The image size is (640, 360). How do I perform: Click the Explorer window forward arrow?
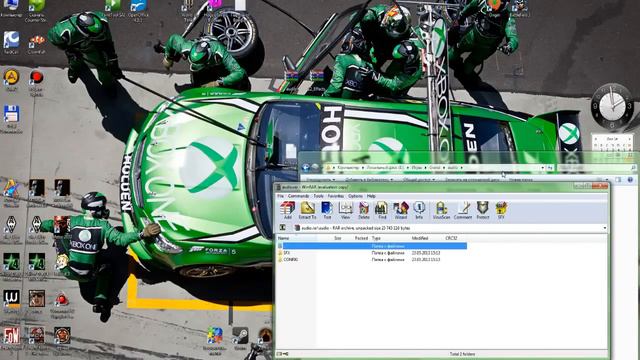pos(315,167)
